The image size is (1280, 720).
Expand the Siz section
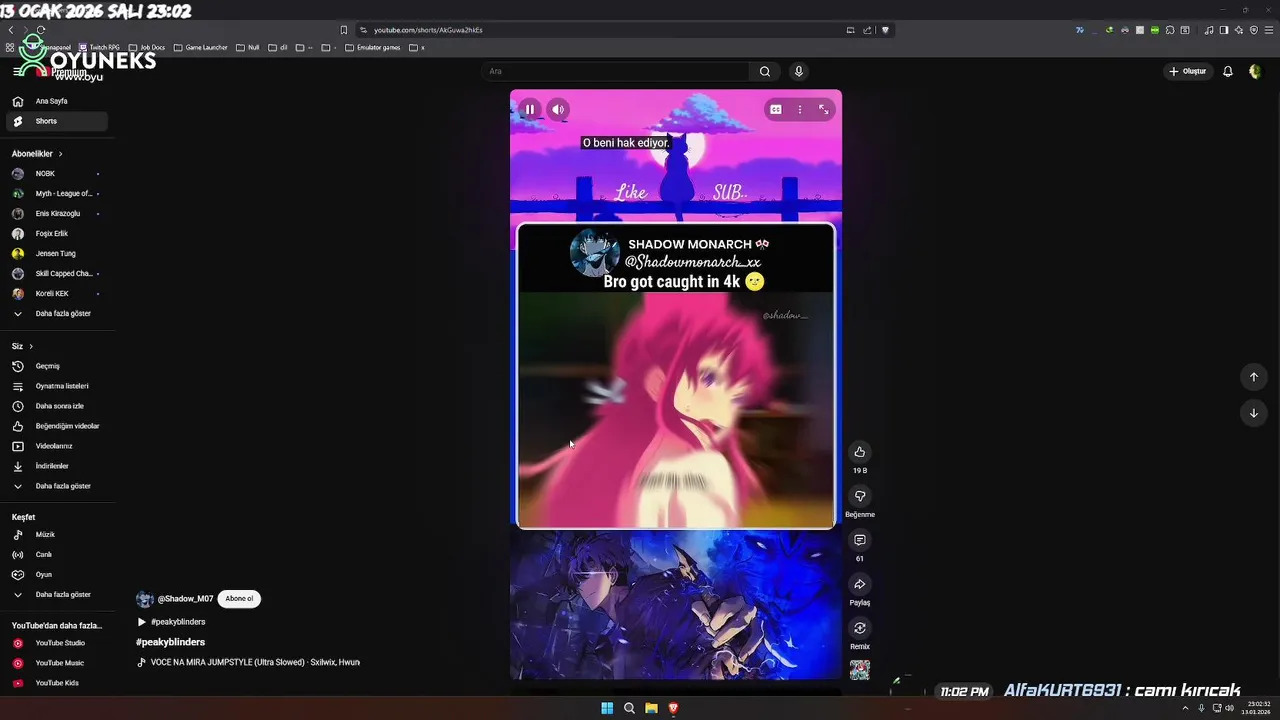click(x=23, y=346)
